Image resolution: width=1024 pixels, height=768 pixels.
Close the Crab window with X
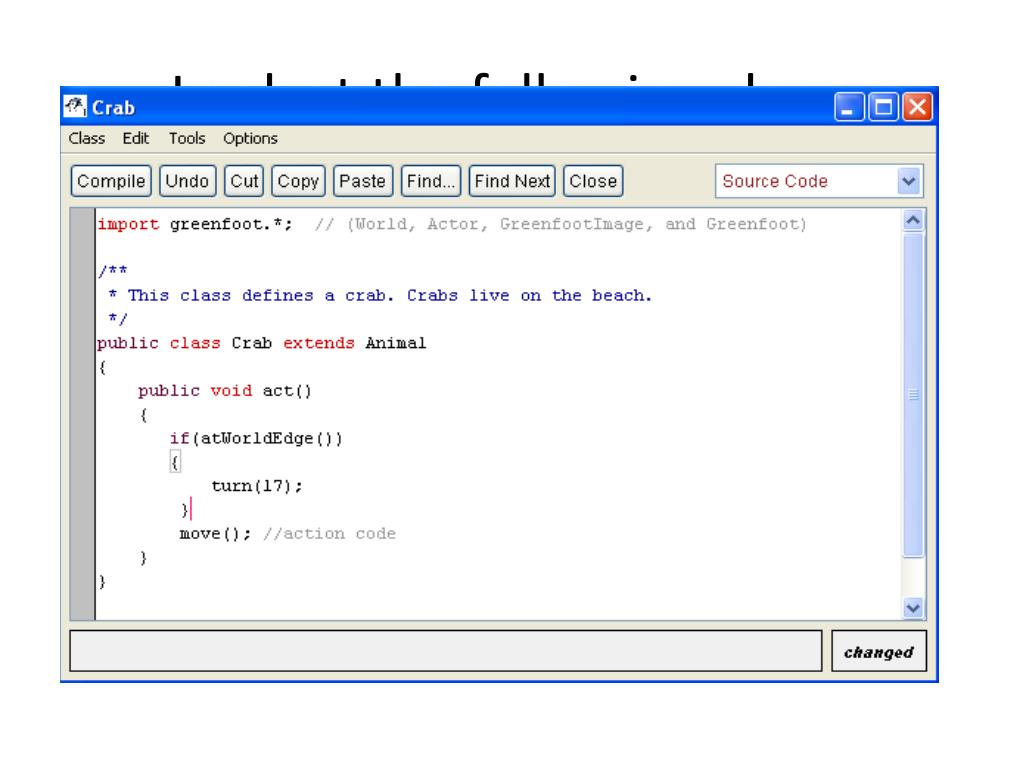917,106
